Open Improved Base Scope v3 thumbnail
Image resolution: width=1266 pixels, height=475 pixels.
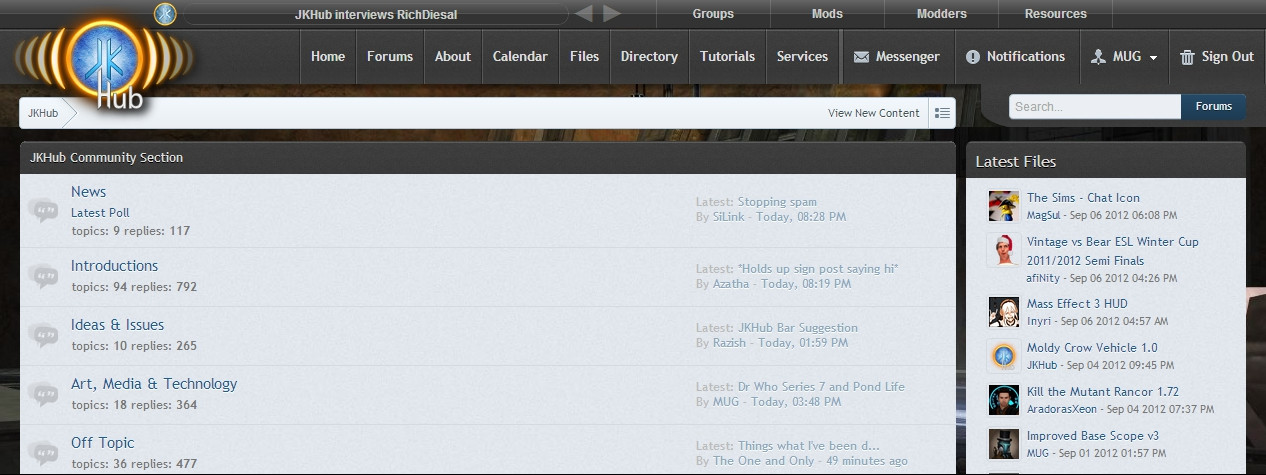click(x=1004, y=444)
